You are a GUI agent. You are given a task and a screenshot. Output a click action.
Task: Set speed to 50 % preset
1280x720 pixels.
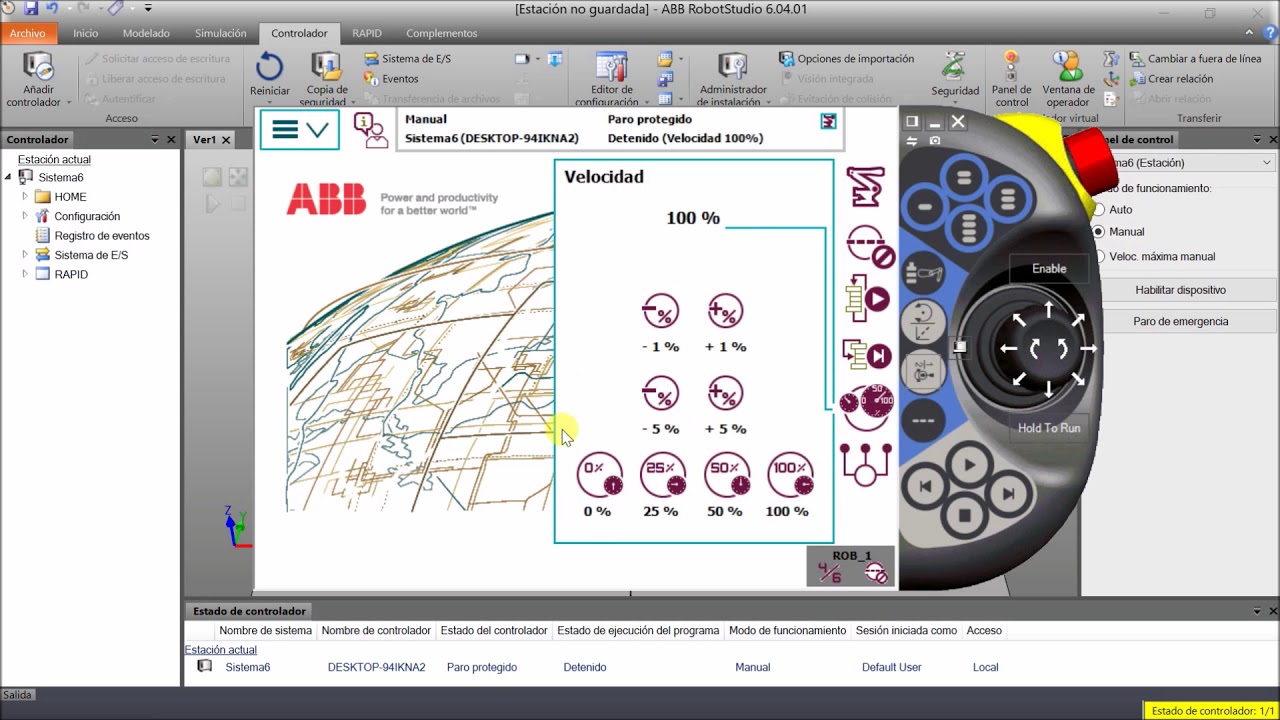point(725,475)
